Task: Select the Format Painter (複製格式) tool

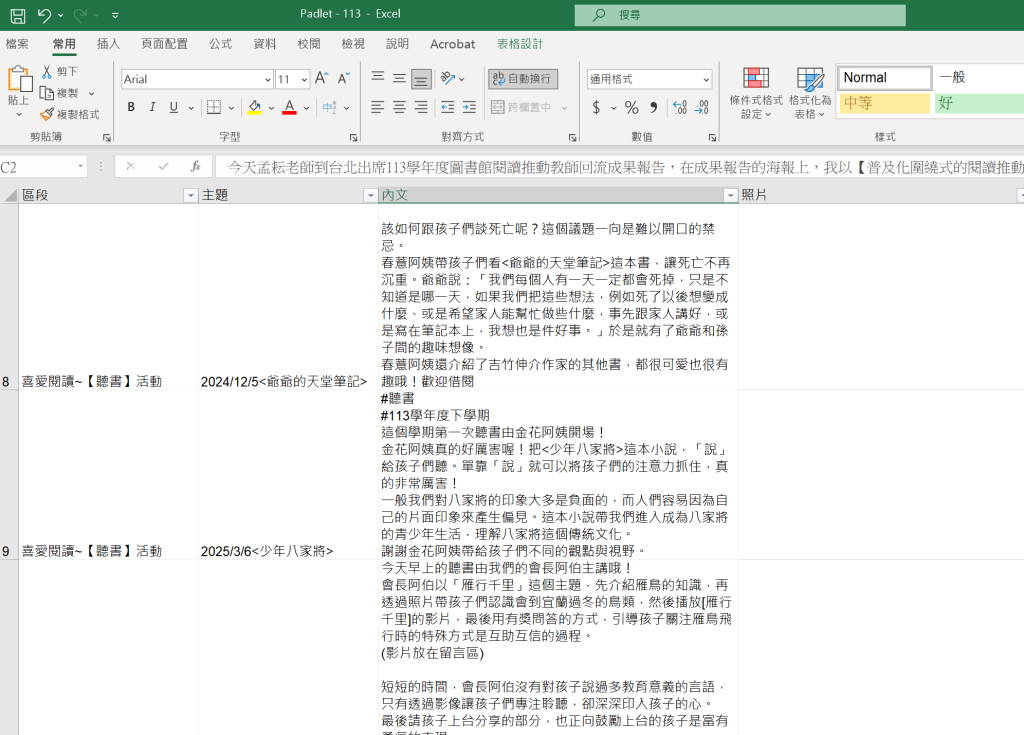Action: point(47,115)
